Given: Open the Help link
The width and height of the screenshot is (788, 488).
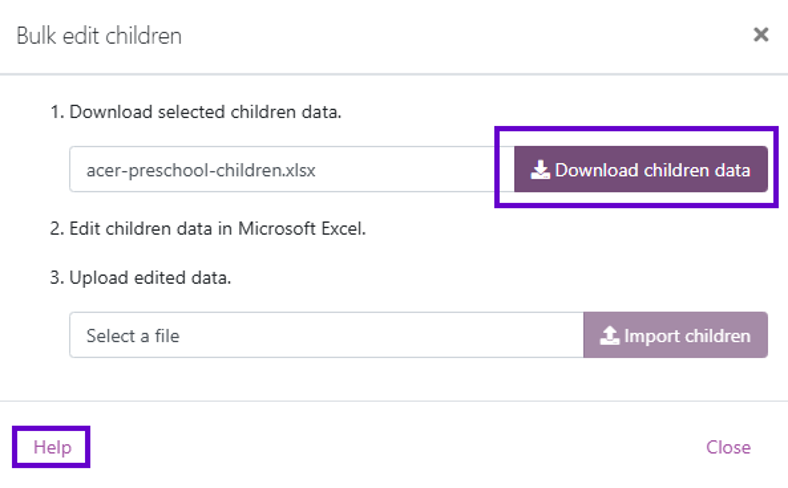Looking at the screenshot, I should [x=52, y=447].
